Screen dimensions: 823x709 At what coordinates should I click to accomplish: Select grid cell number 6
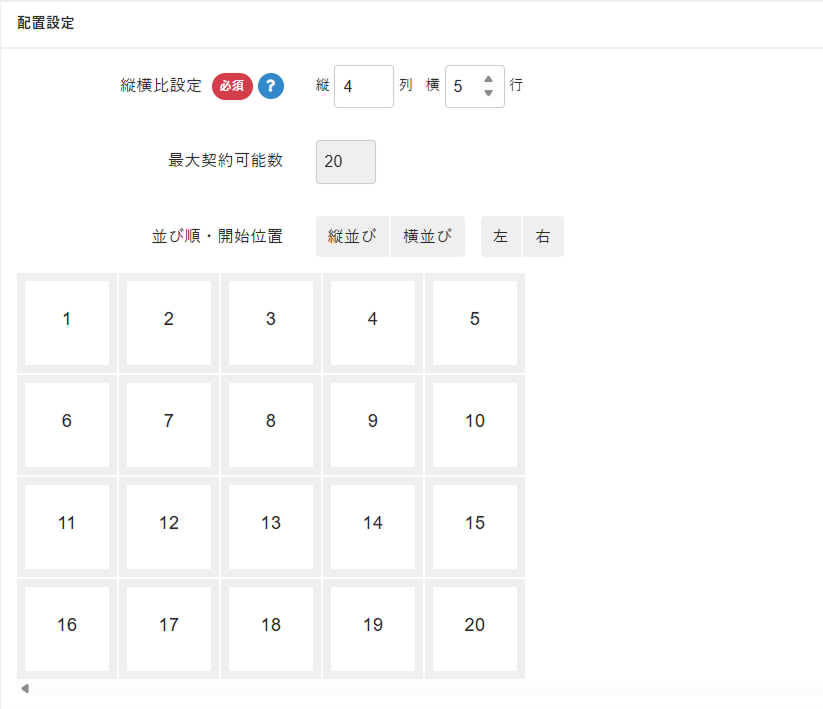pos(67,425)
